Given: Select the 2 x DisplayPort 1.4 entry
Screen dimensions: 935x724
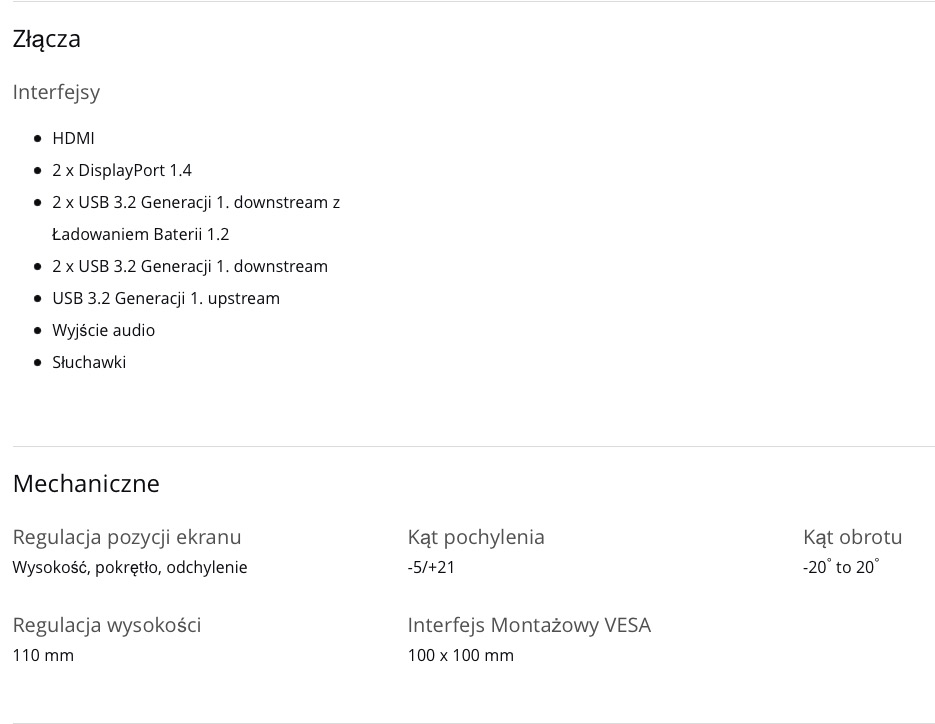Looking at the screenshot, I should point(122,171).
